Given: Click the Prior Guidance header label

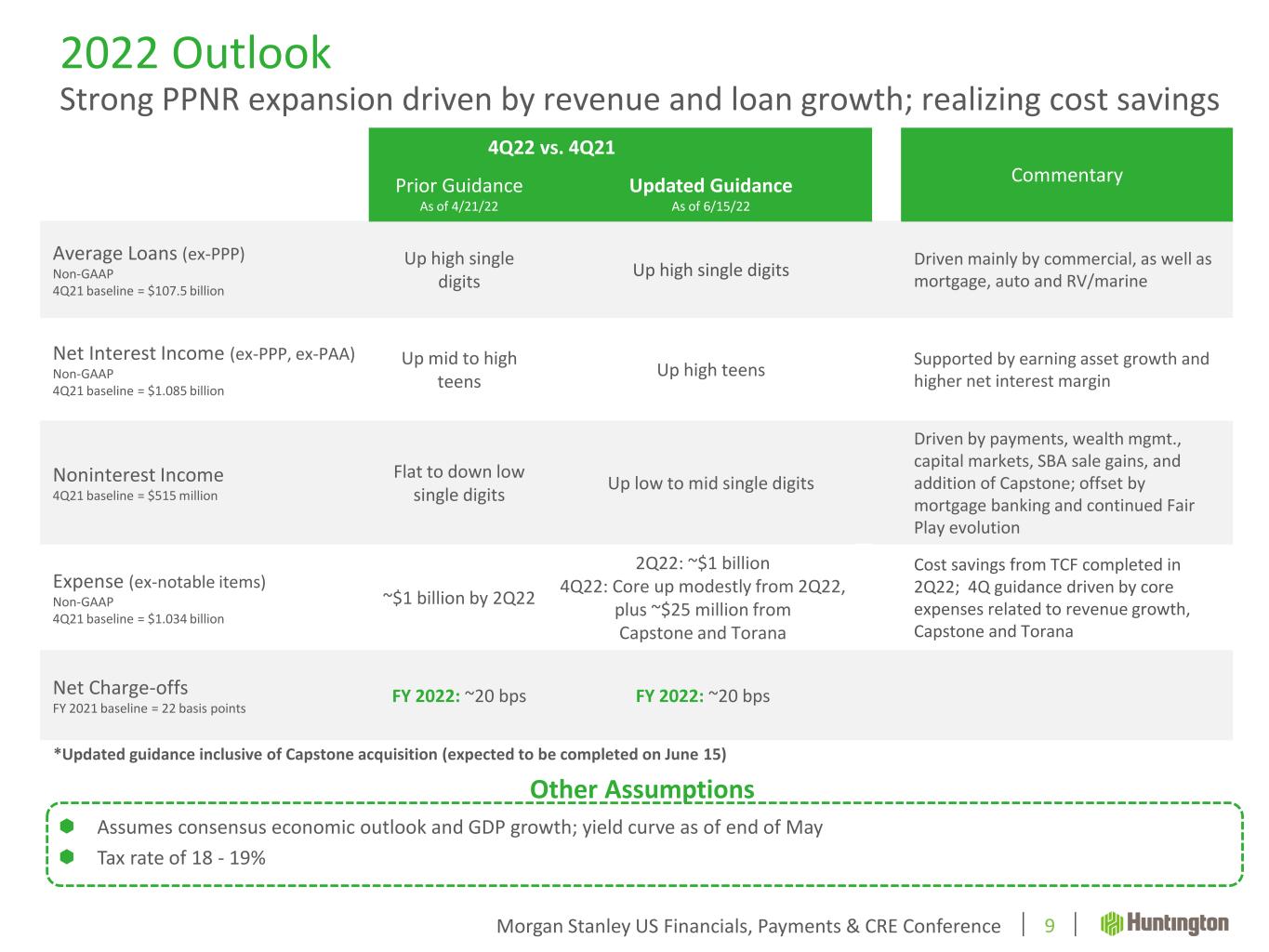Looking at the screenshot, I should tap(458, 186).
